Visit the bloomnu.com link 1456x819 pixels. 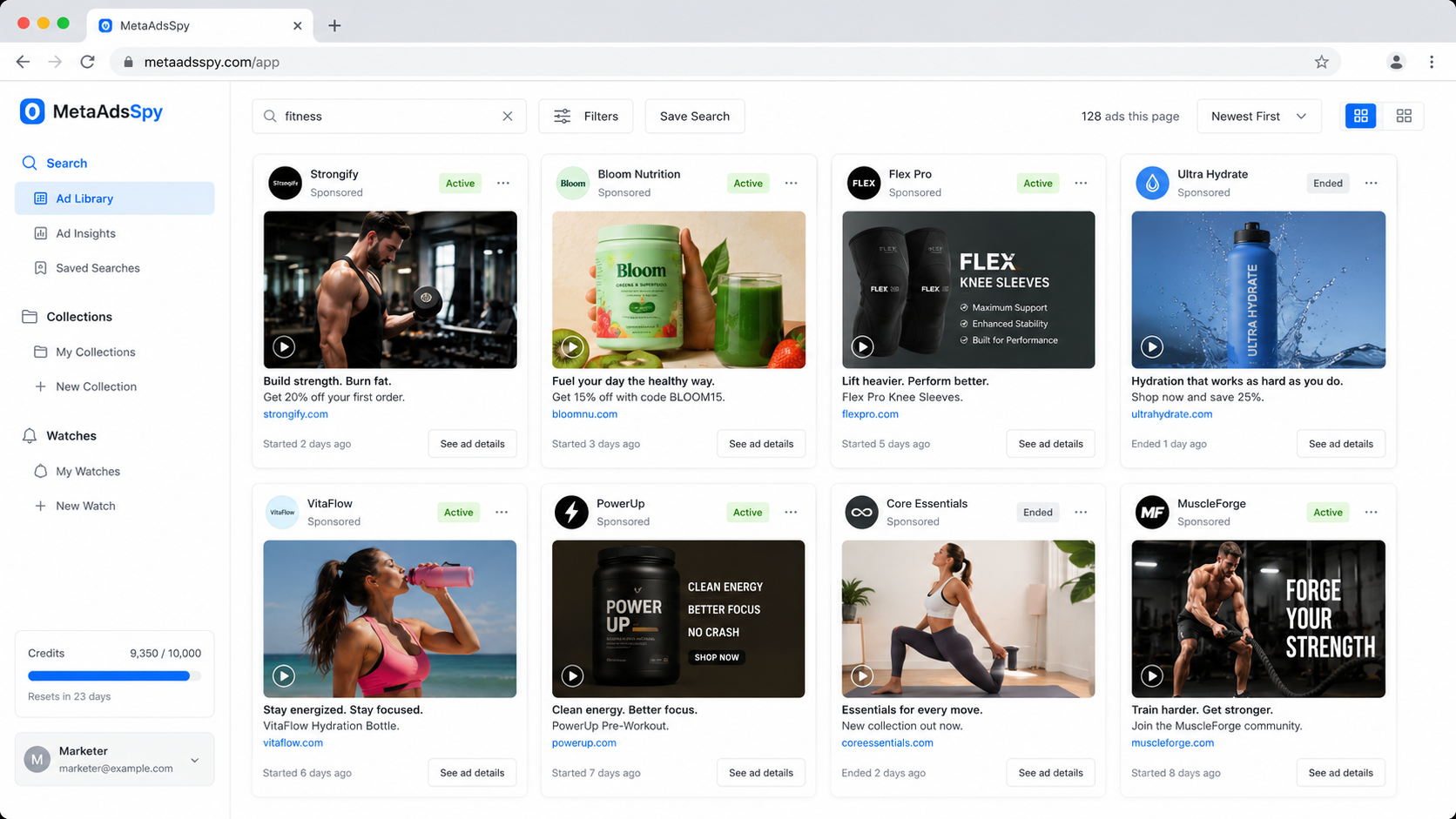coord(584,414)
